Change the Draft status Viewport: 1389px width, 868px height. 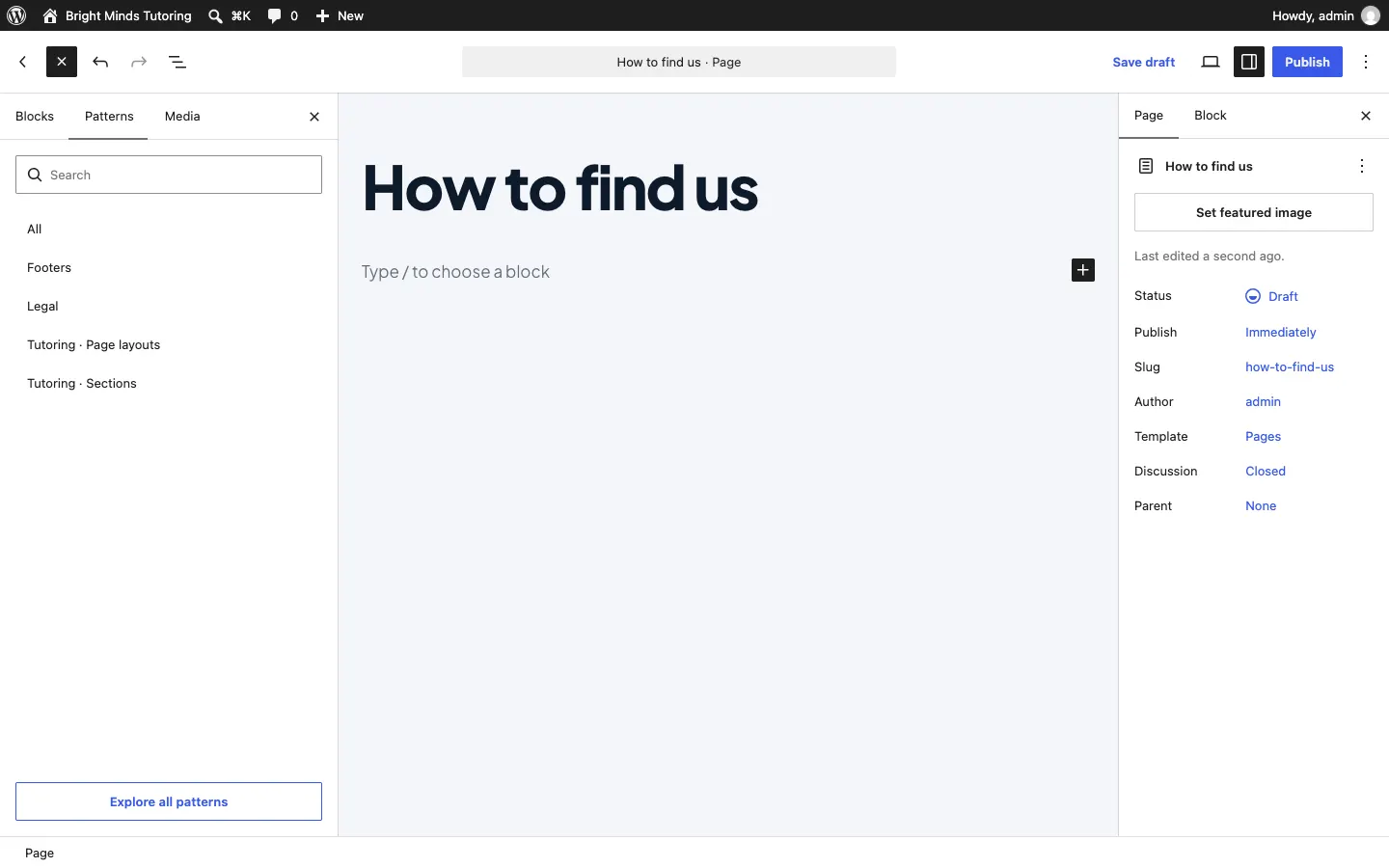pos(1271,296)
